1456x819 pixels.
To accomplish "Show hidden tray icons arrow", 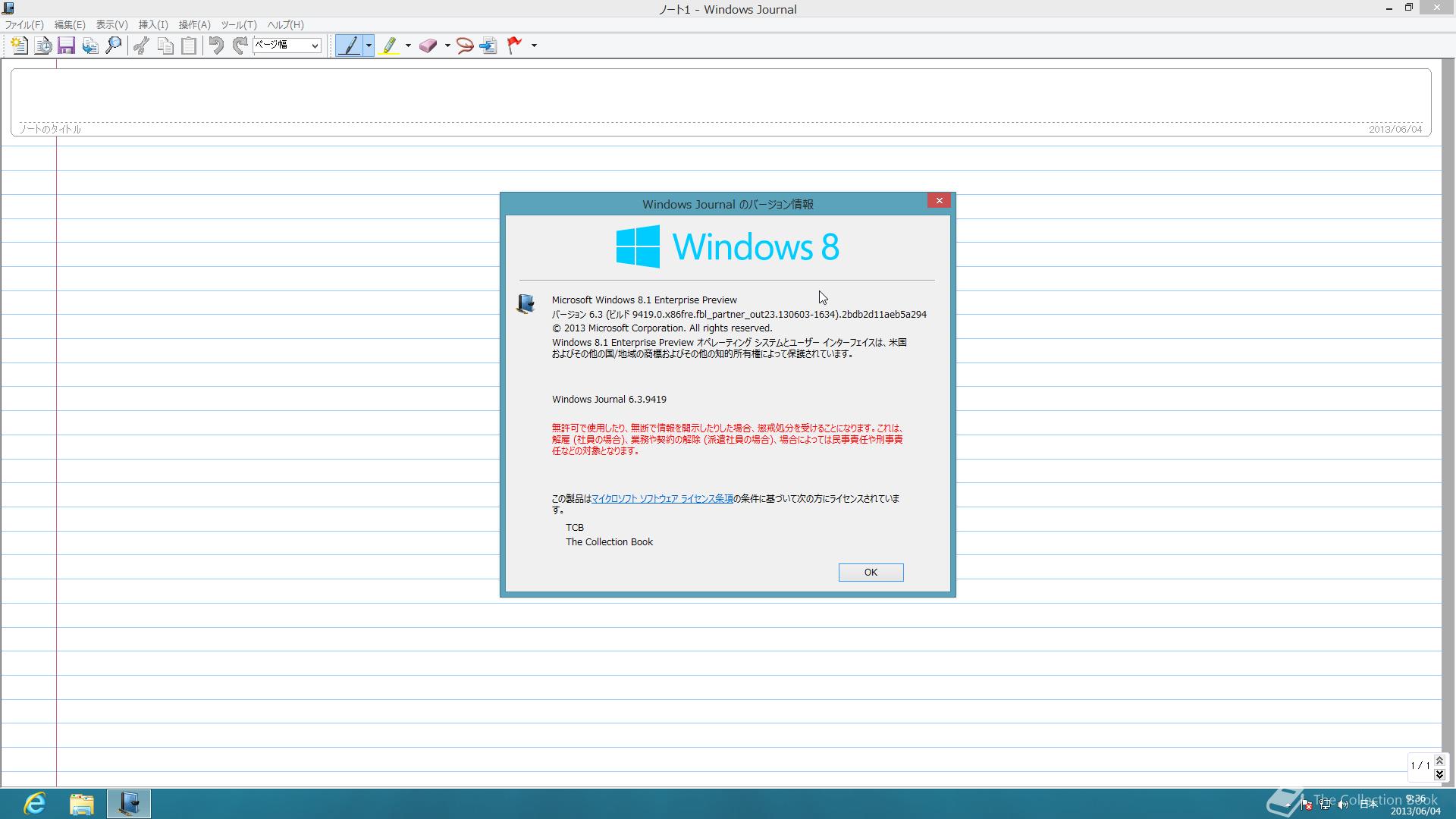I will 1288,805.
